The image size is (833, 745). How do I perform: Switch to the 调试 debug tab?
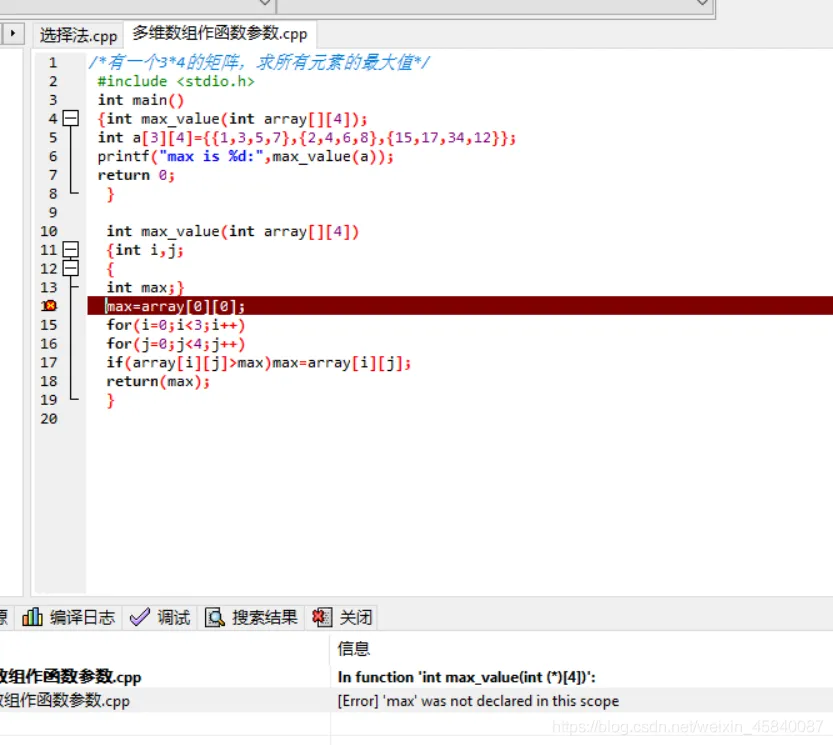[160, 617]
